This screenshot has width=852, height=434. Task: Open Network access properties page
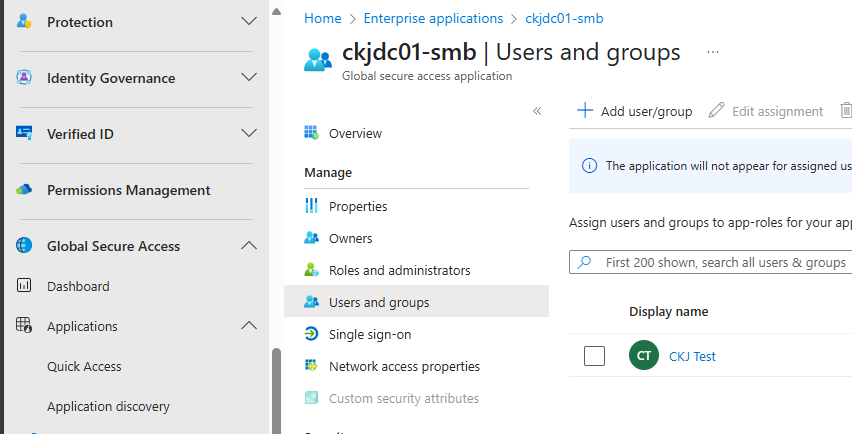point(403,366)
